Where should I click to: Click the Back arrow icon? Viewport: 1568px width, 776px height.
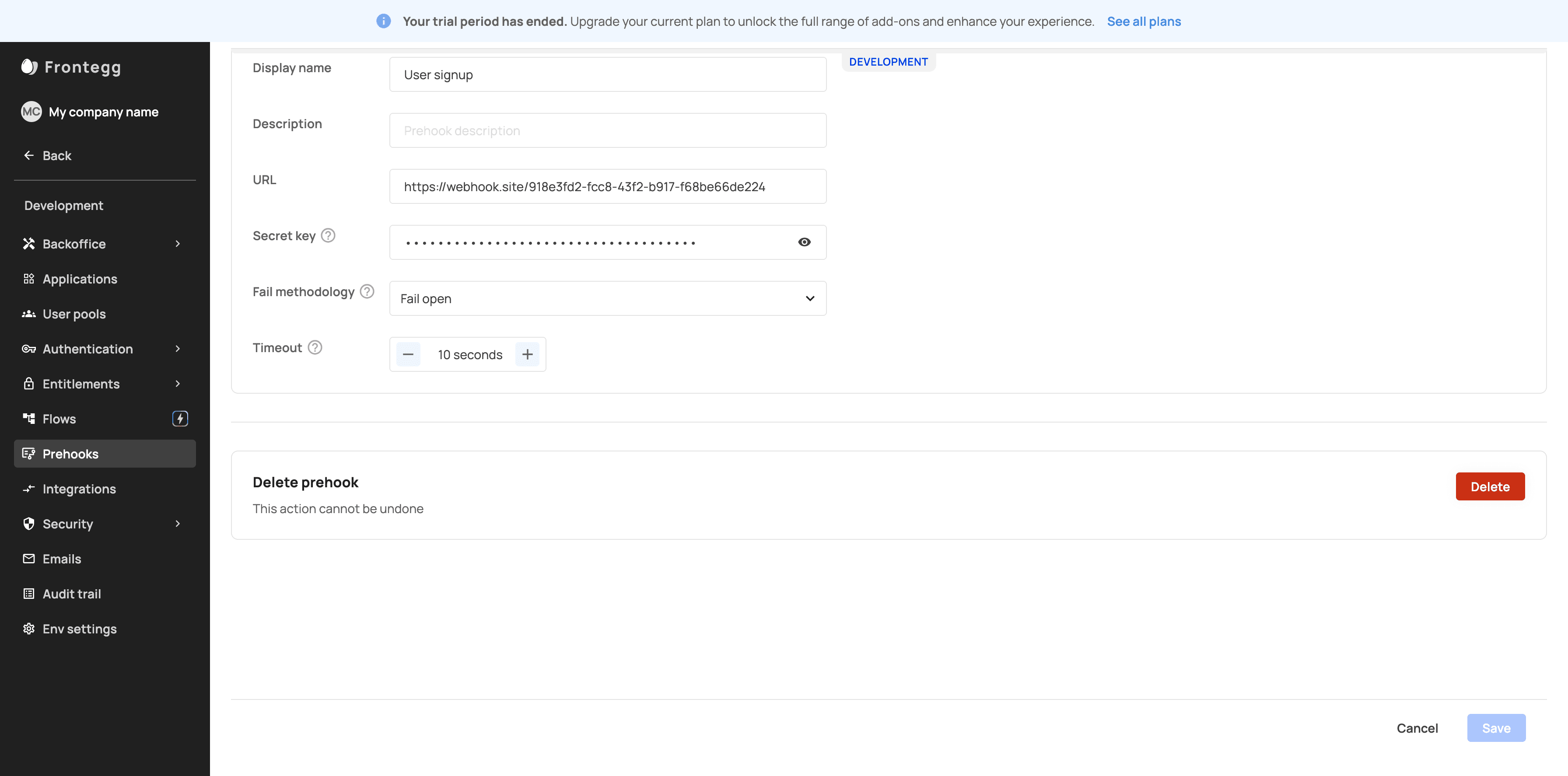coord(28,155)
